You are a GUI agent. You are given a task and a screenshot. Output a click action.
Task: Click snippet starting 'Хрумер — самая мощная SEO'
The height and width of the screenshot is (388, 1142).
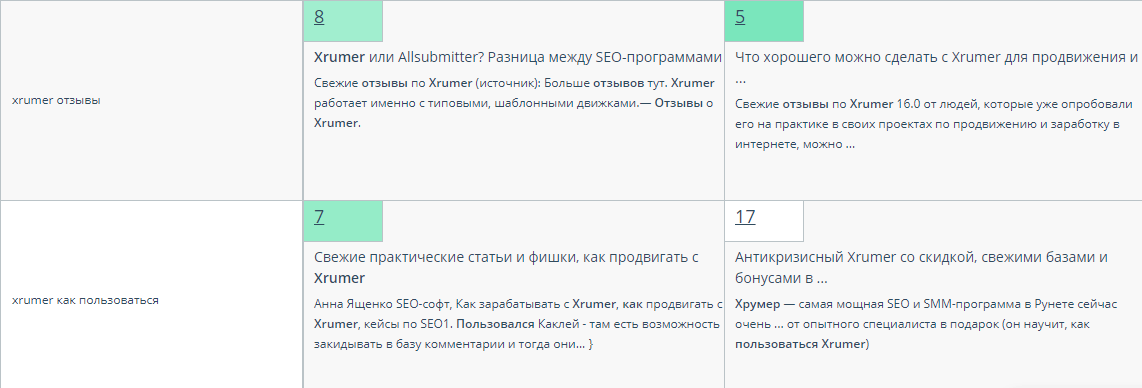pos(926,324)
